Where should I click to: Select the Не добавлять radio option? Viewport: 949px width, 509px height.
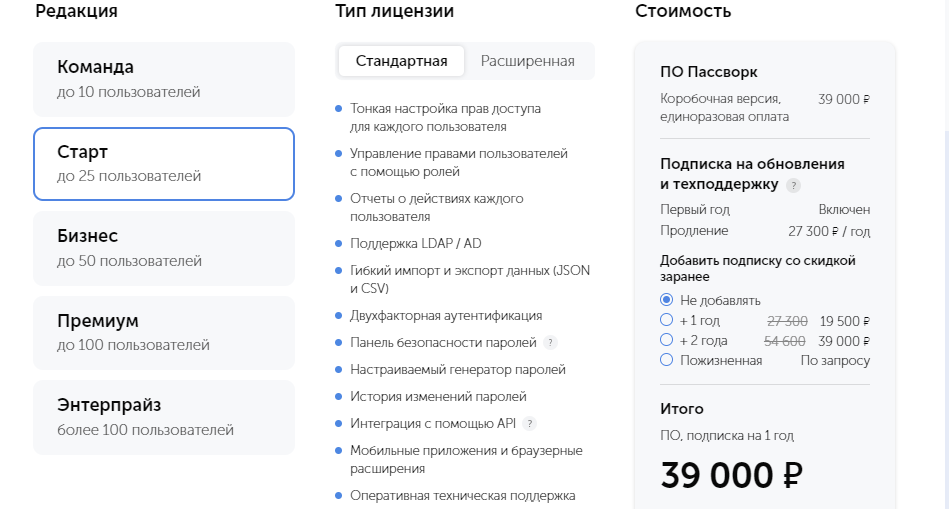click(x=667, y=300)
